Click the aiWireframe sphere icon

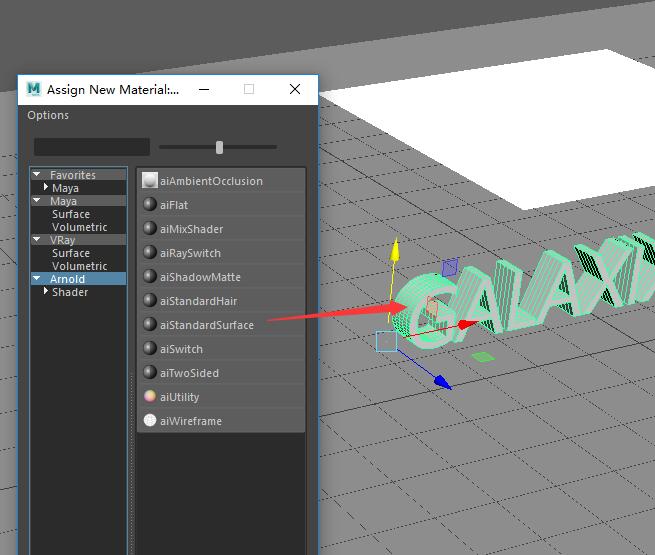(x=150, y=421)
